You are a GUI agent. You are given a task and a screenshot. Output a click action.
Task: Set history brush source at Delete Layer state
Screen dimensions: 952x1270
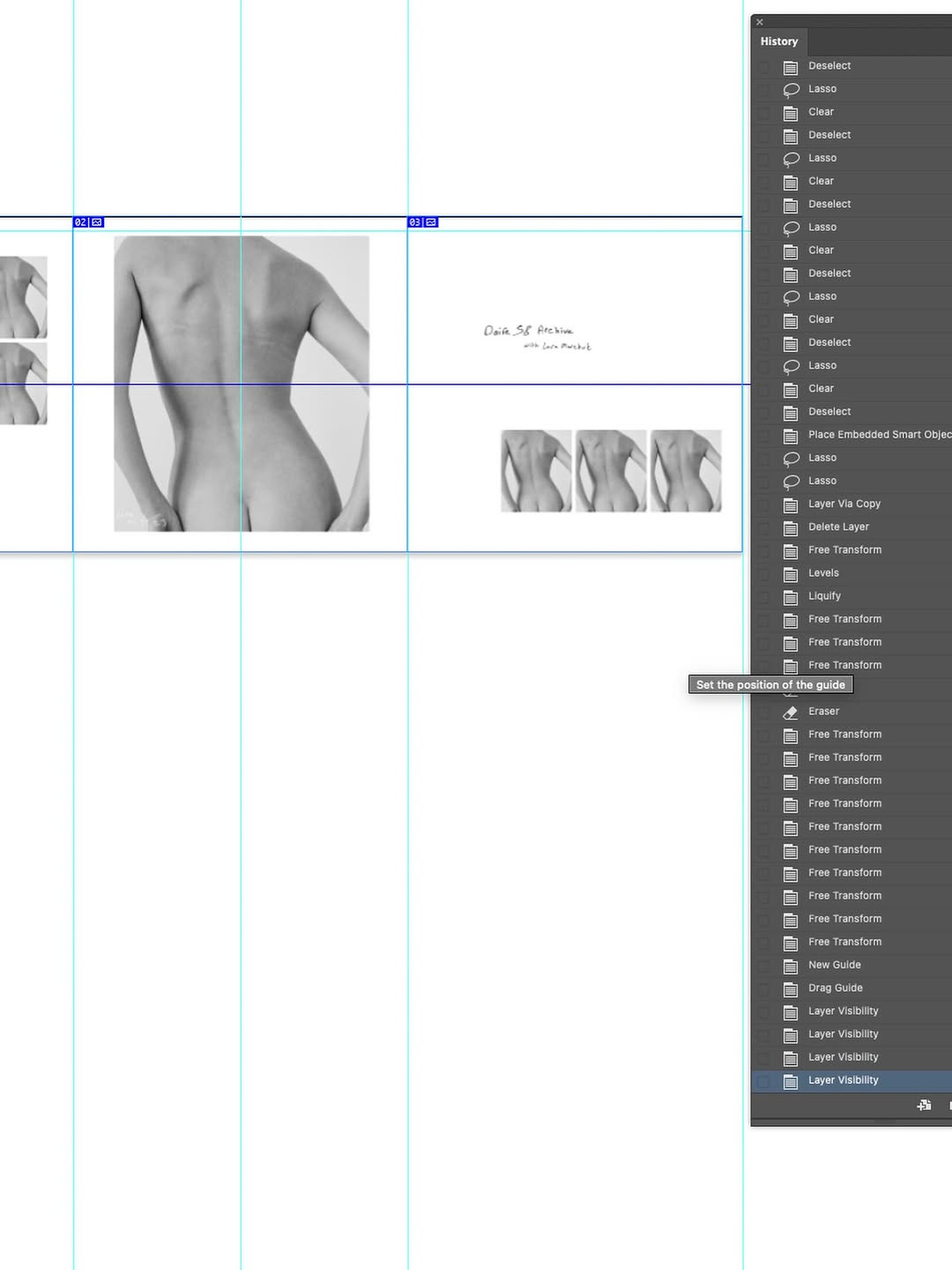tap(763, 527)
